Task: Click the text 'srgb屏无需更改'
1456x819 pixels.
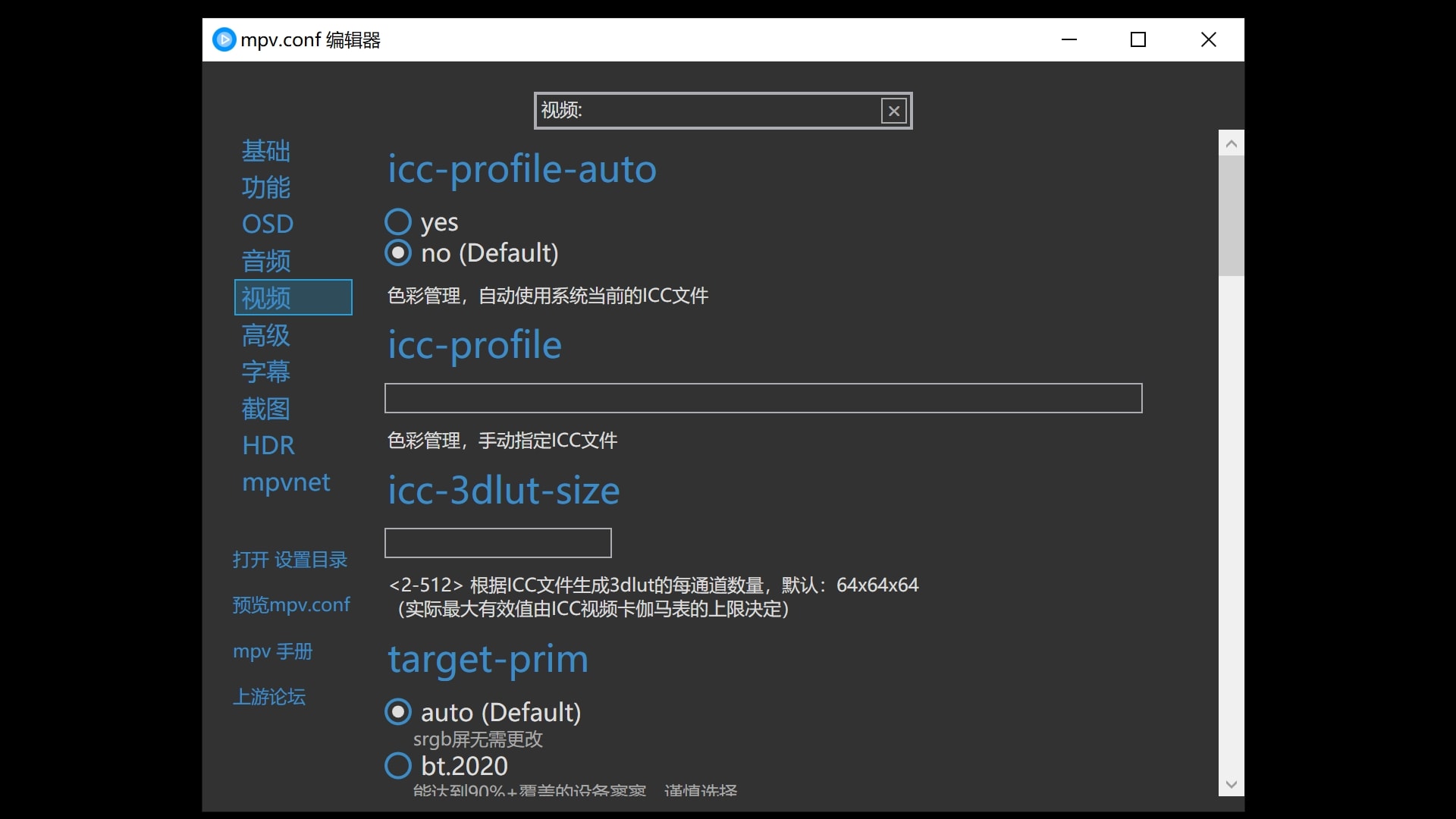Action: point(478,739)
